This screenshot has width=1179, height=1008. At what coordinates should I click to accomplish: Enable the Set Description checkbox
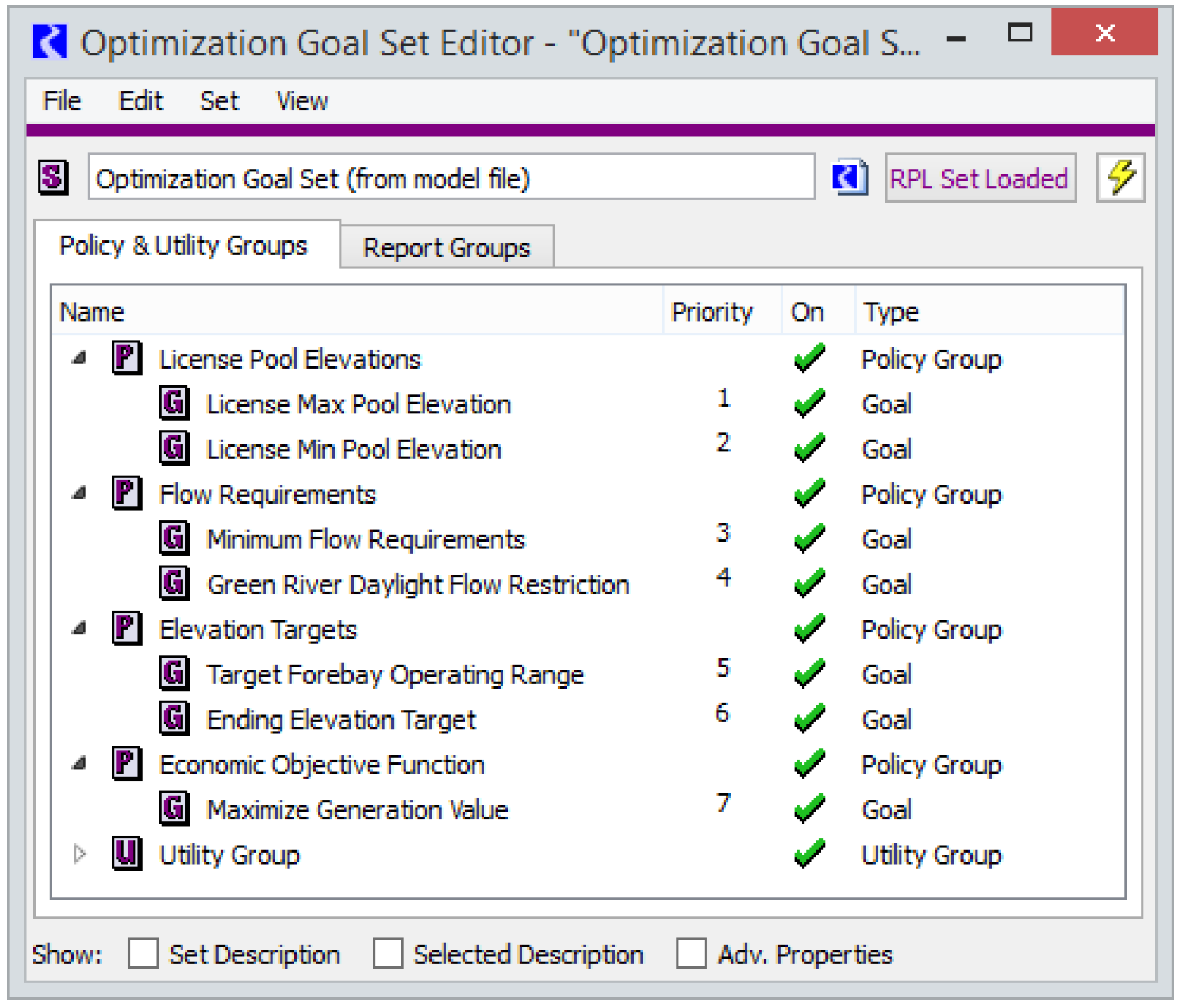143,953
